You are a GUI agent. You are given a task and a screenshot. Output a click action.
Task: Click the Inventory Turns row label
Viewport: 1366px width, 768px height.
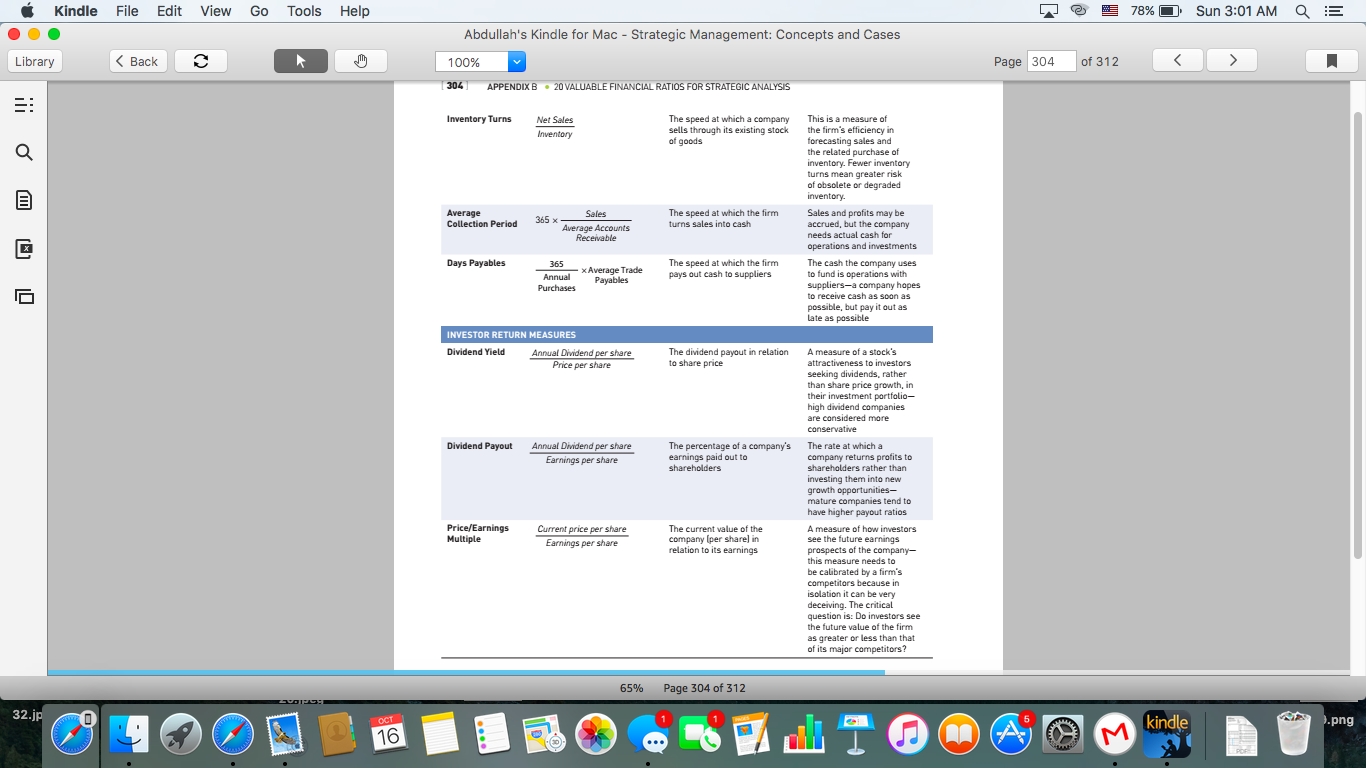coord(479,119)
